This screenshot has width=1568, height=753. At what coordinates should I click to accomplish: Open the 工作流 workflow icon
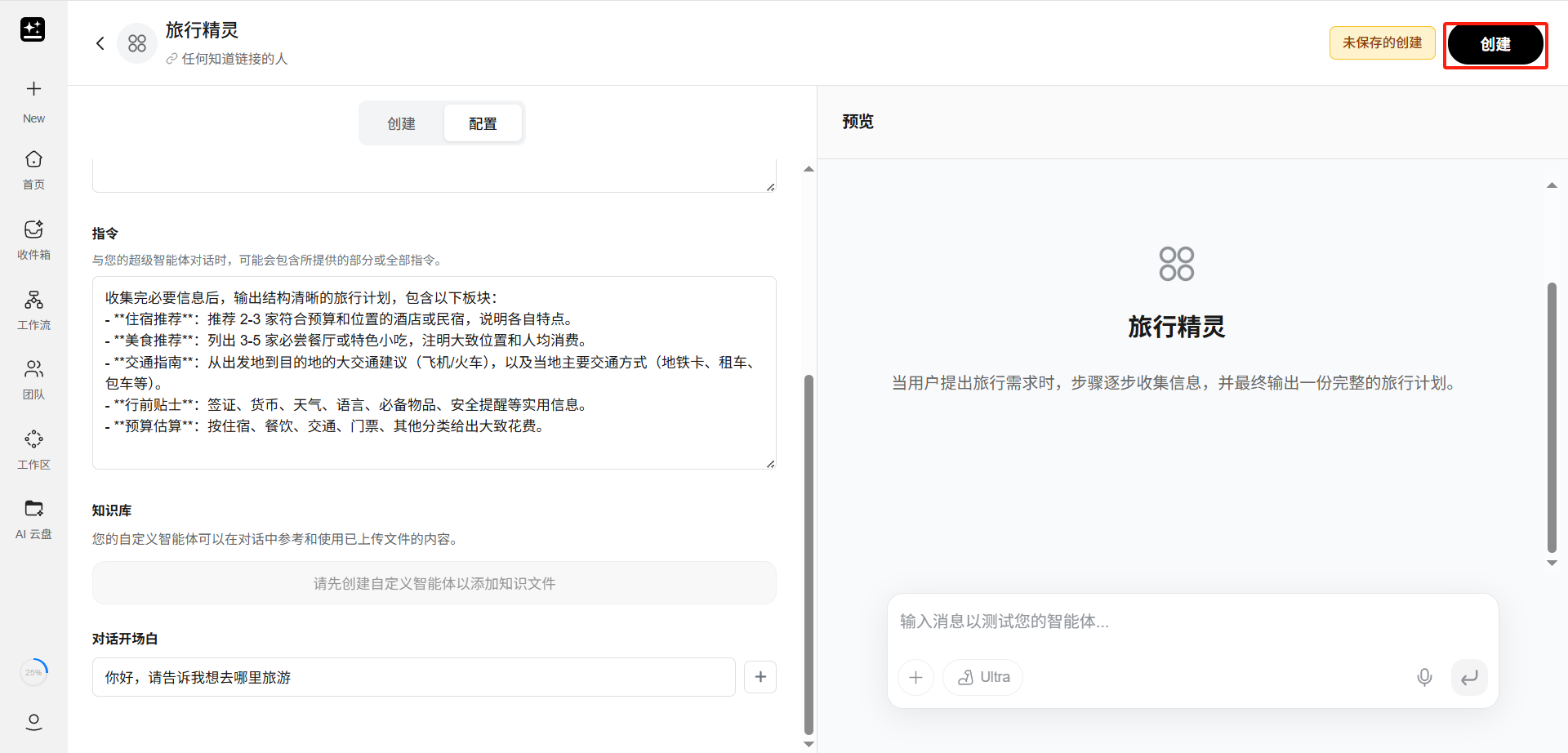(x=33, y=300)
